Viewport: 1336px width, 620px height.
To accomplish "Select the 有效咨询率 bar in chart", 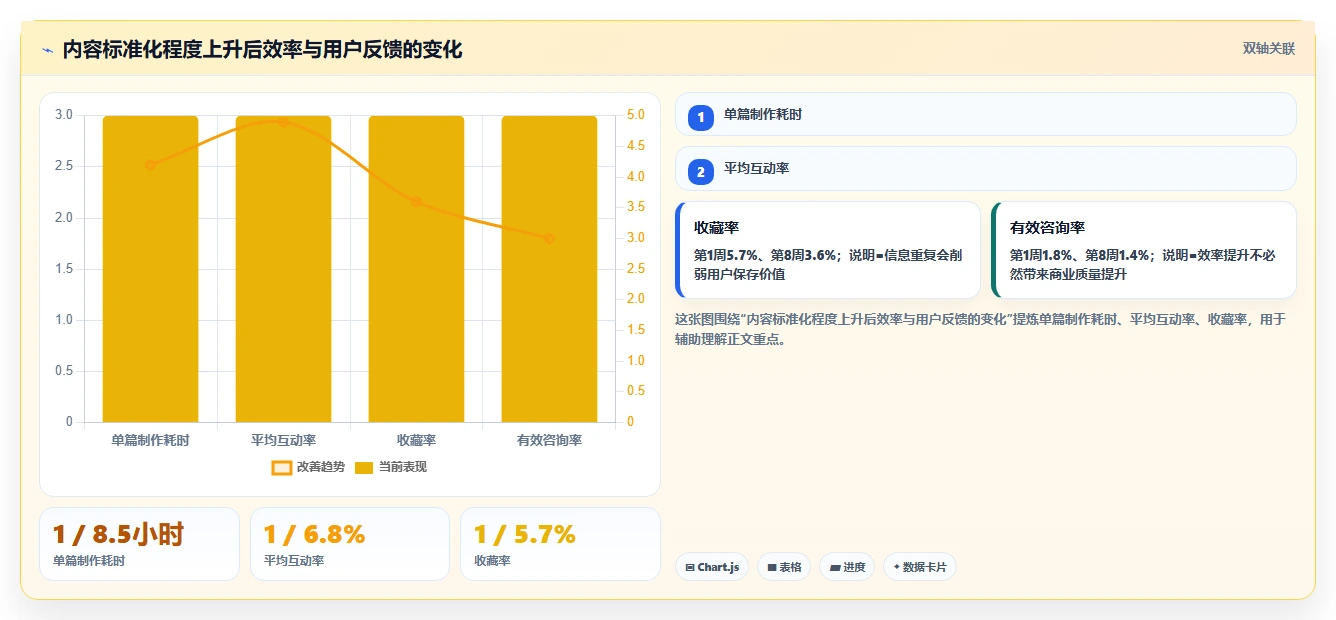I will pos(549,269).
